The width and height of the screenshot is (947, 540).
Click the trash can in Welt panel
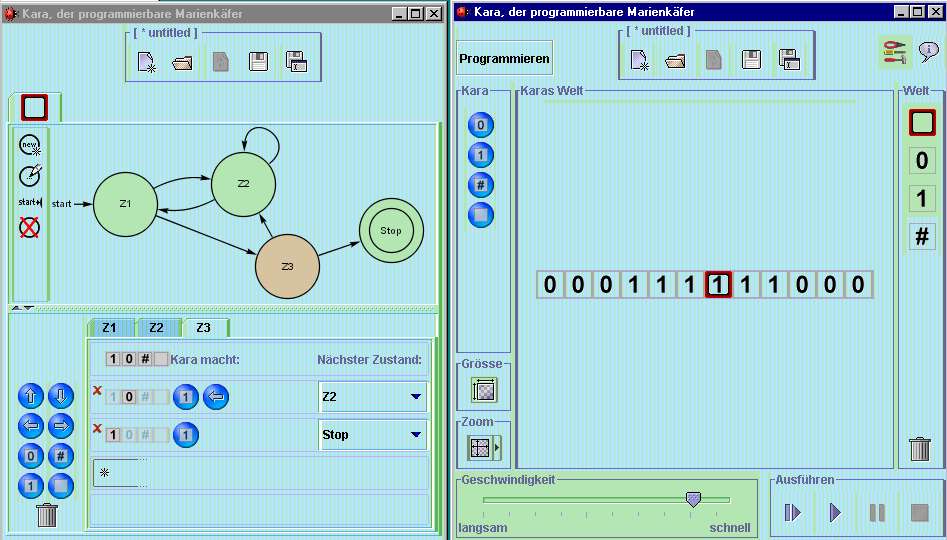click(920, 449)
